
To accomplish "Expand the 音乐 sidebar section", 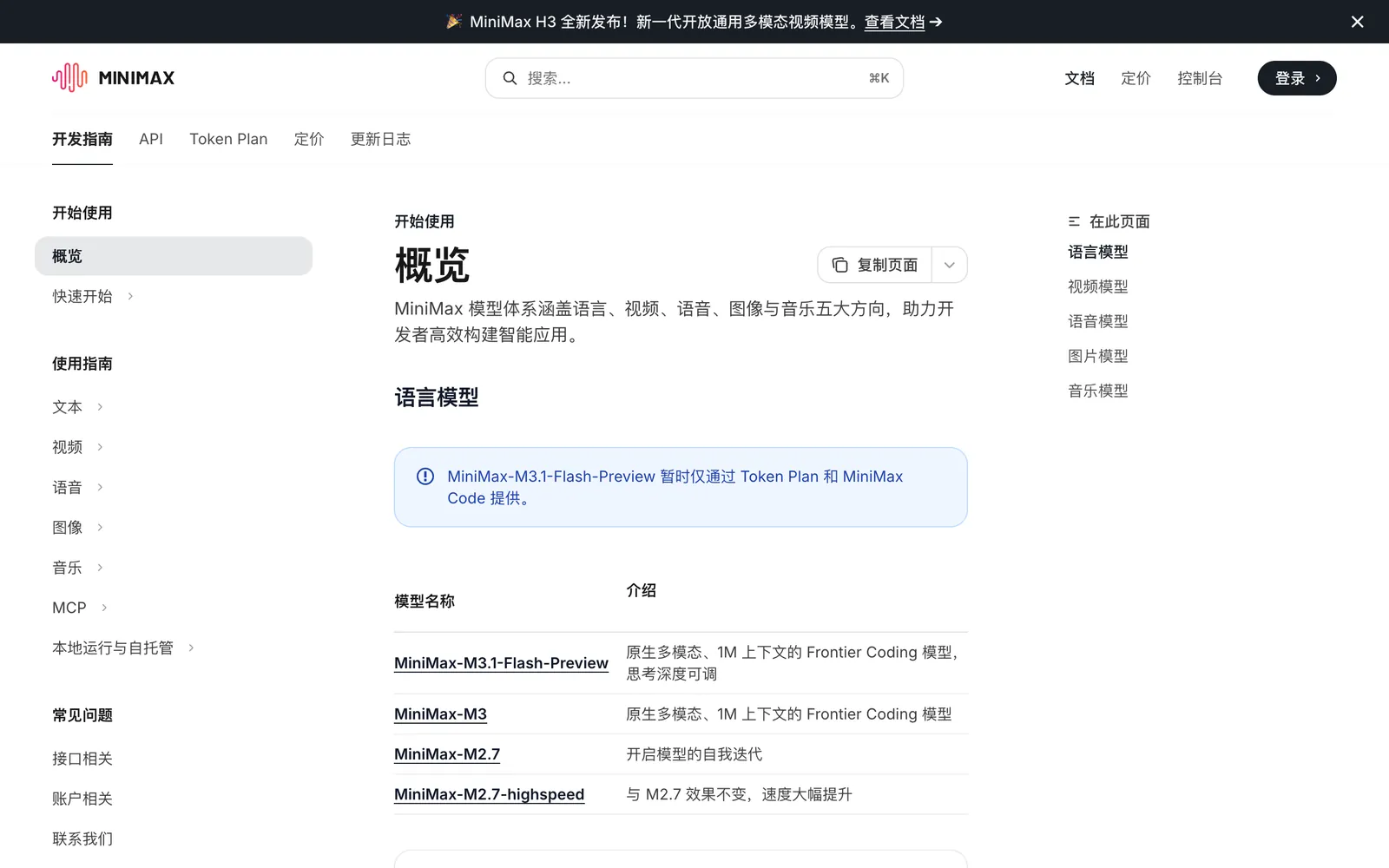I will coord(77,568).
